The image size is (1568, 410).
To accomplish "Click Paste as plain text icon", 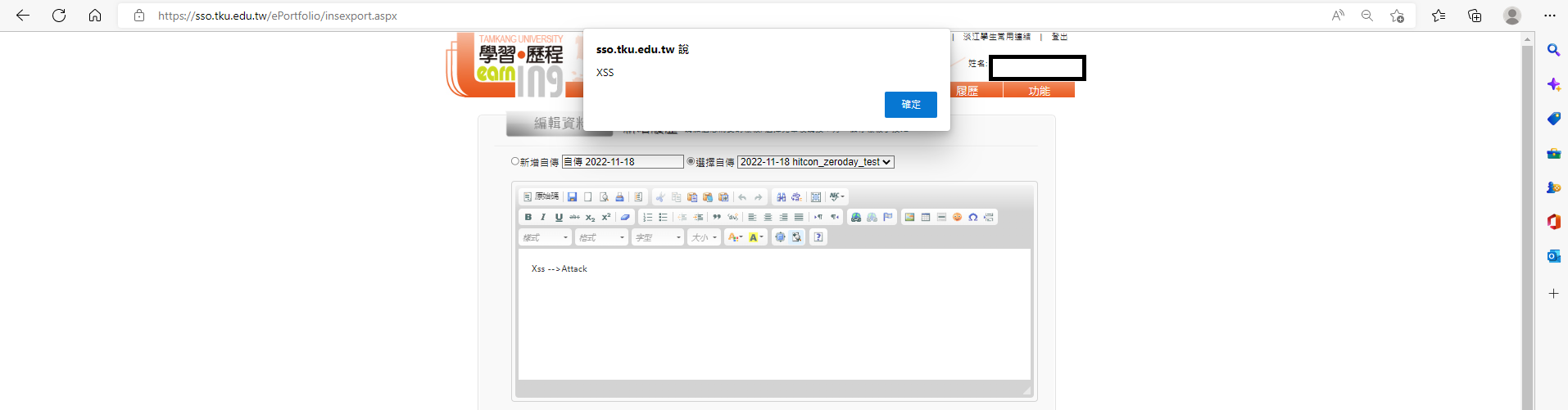I will click(x=708, y=197).
